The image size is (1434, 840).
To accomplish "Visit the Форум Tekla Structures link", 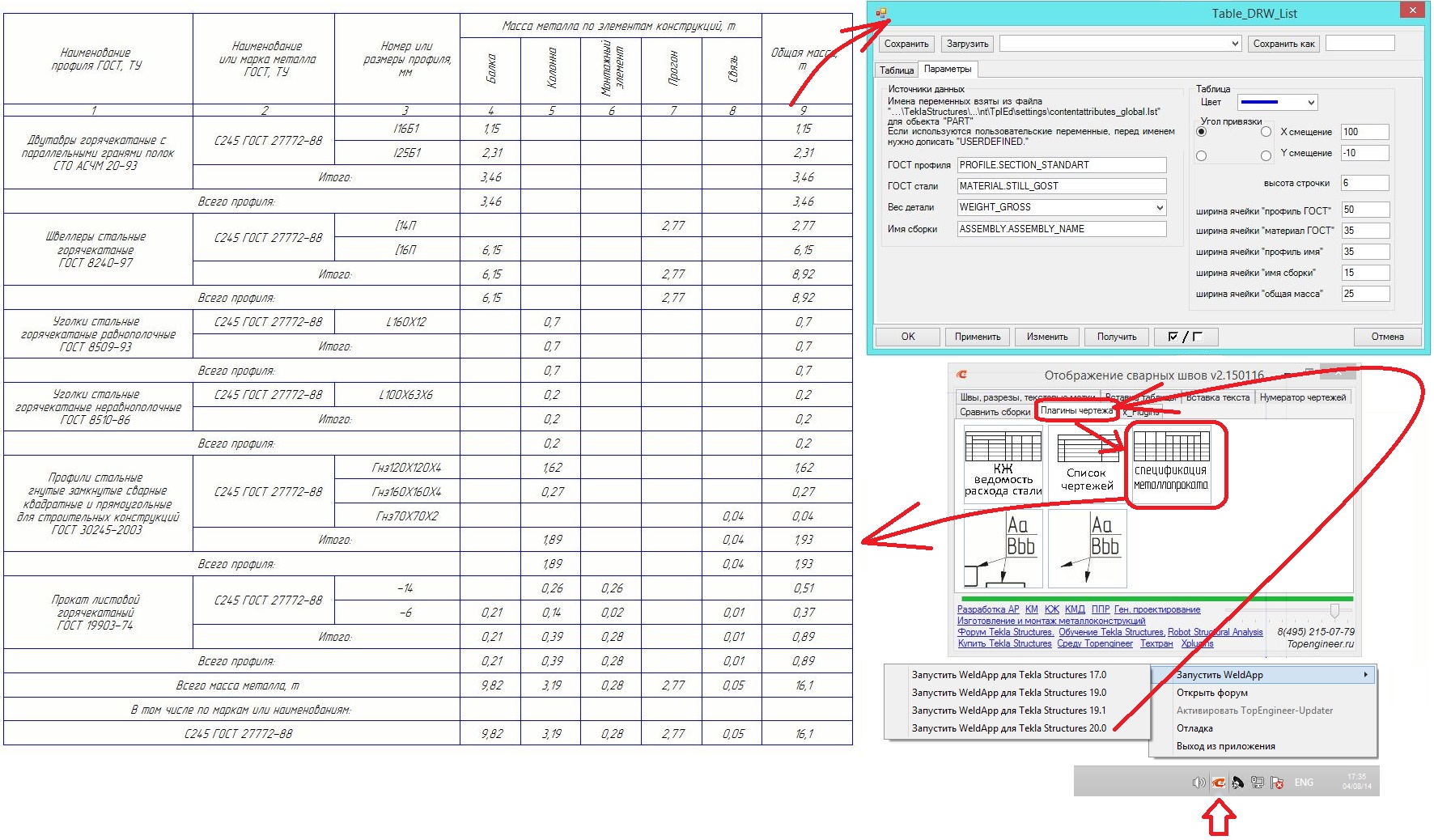I will [1006, 632].
